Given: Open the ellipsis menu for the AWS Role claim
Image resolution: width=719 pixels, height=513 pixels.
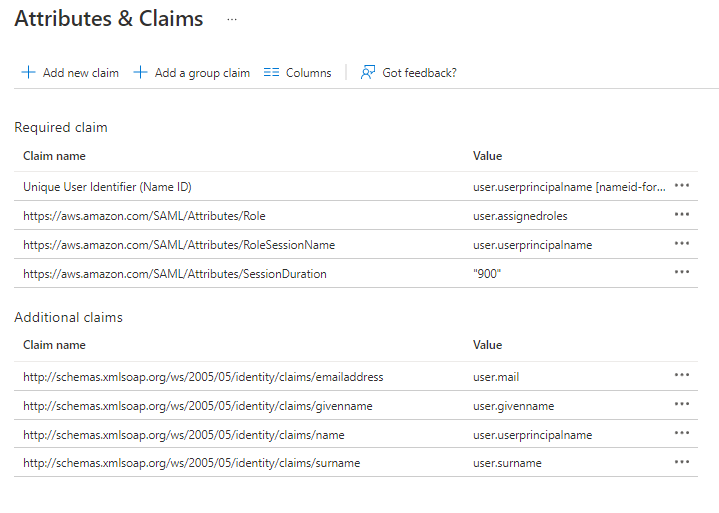Looking at the screenshot, I should click(x=682, y=215).
